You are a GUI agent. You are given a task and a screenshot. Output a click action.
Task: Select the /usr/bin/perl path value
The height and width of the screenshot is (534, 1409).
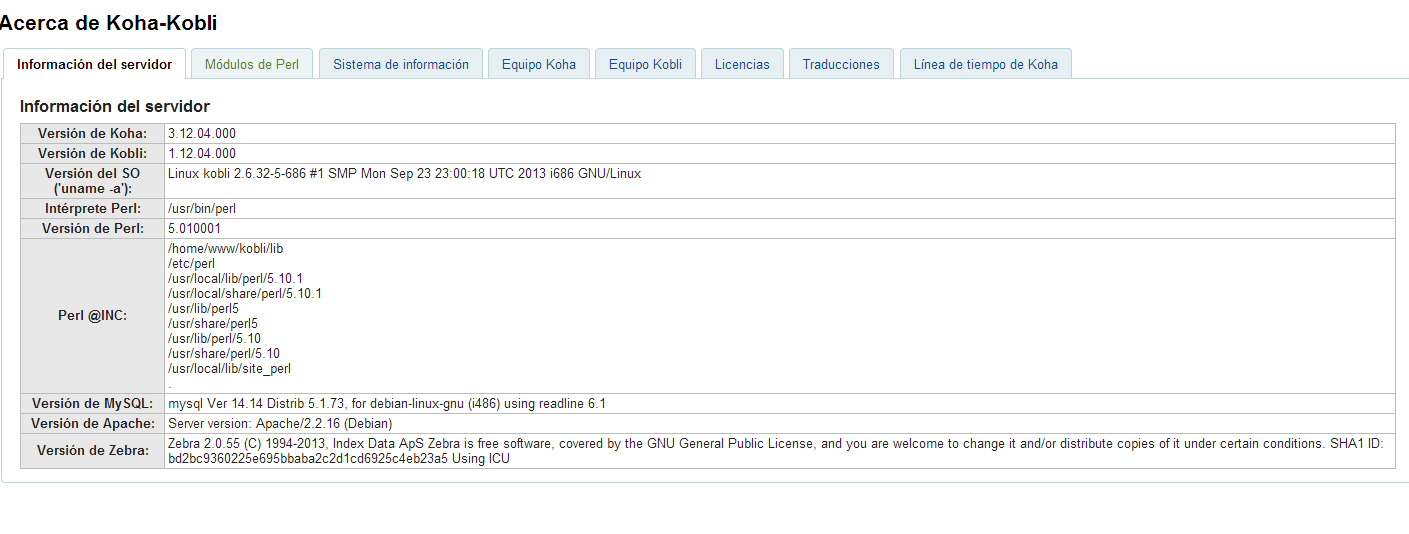click(201, 208)
